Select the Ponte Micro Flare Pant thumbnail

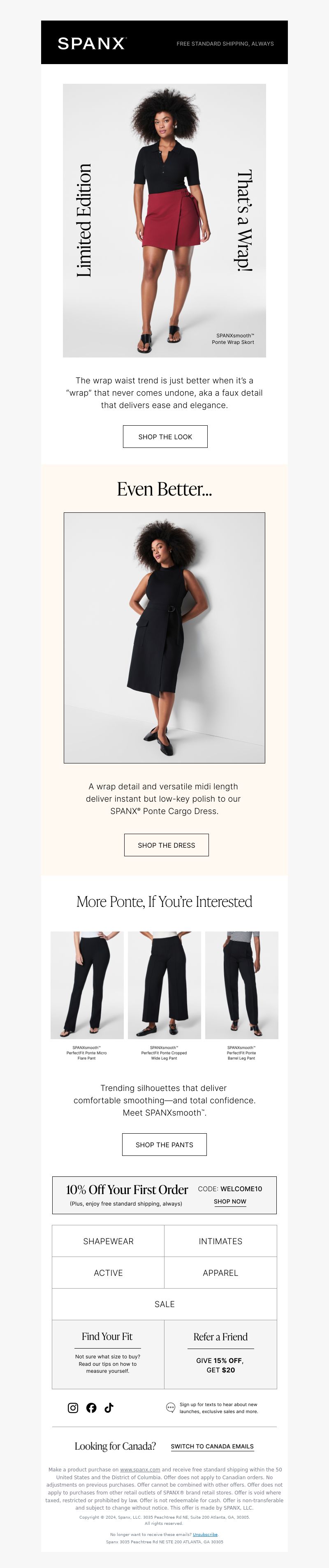87,985
